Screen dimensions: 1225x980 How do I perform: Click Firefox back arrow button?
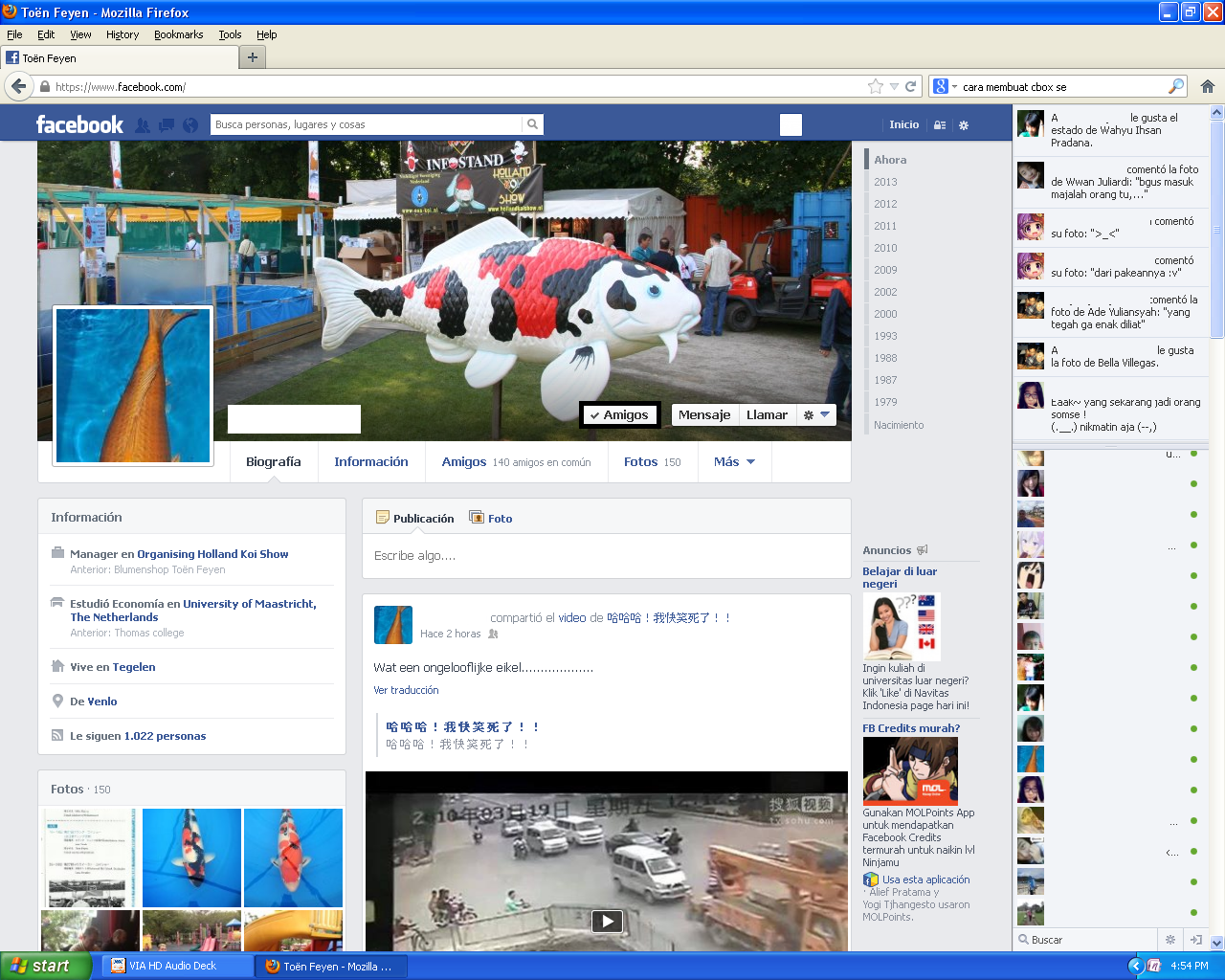point(18,86)
